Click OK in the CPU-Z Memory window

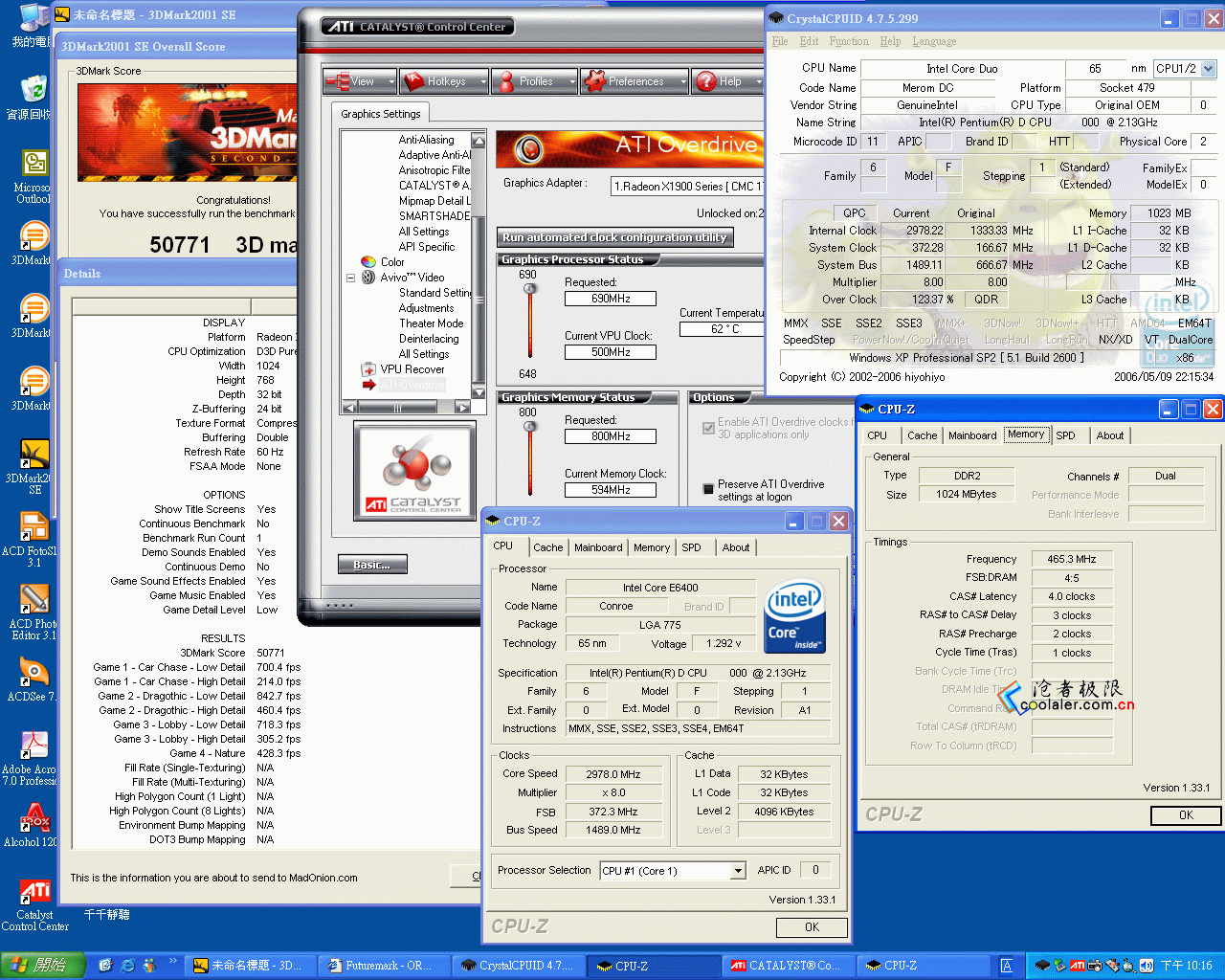point(1186,815)
